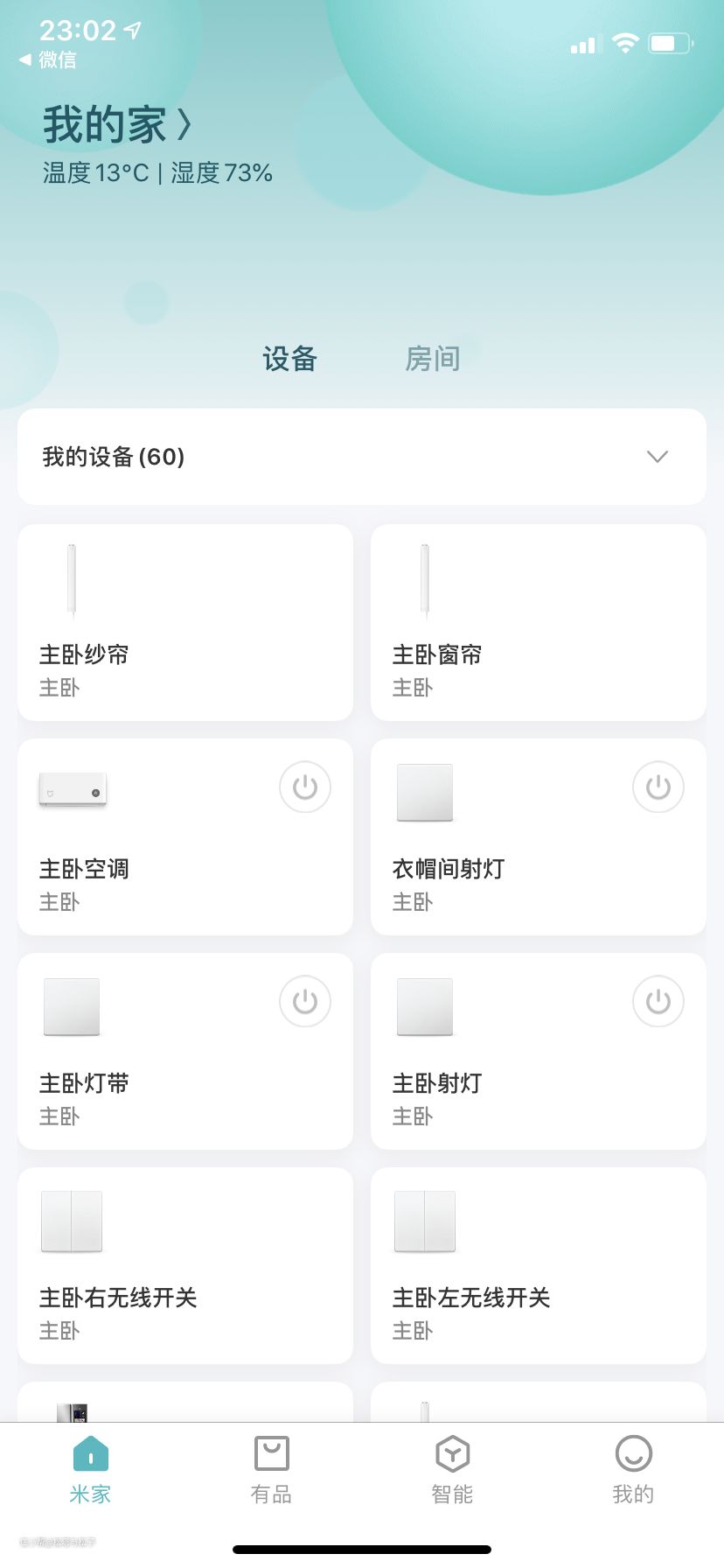This screenshot has width=724, height=1568.
Task: Expand the 我的设备 (60) dropdown
Action: pos(657,457)
